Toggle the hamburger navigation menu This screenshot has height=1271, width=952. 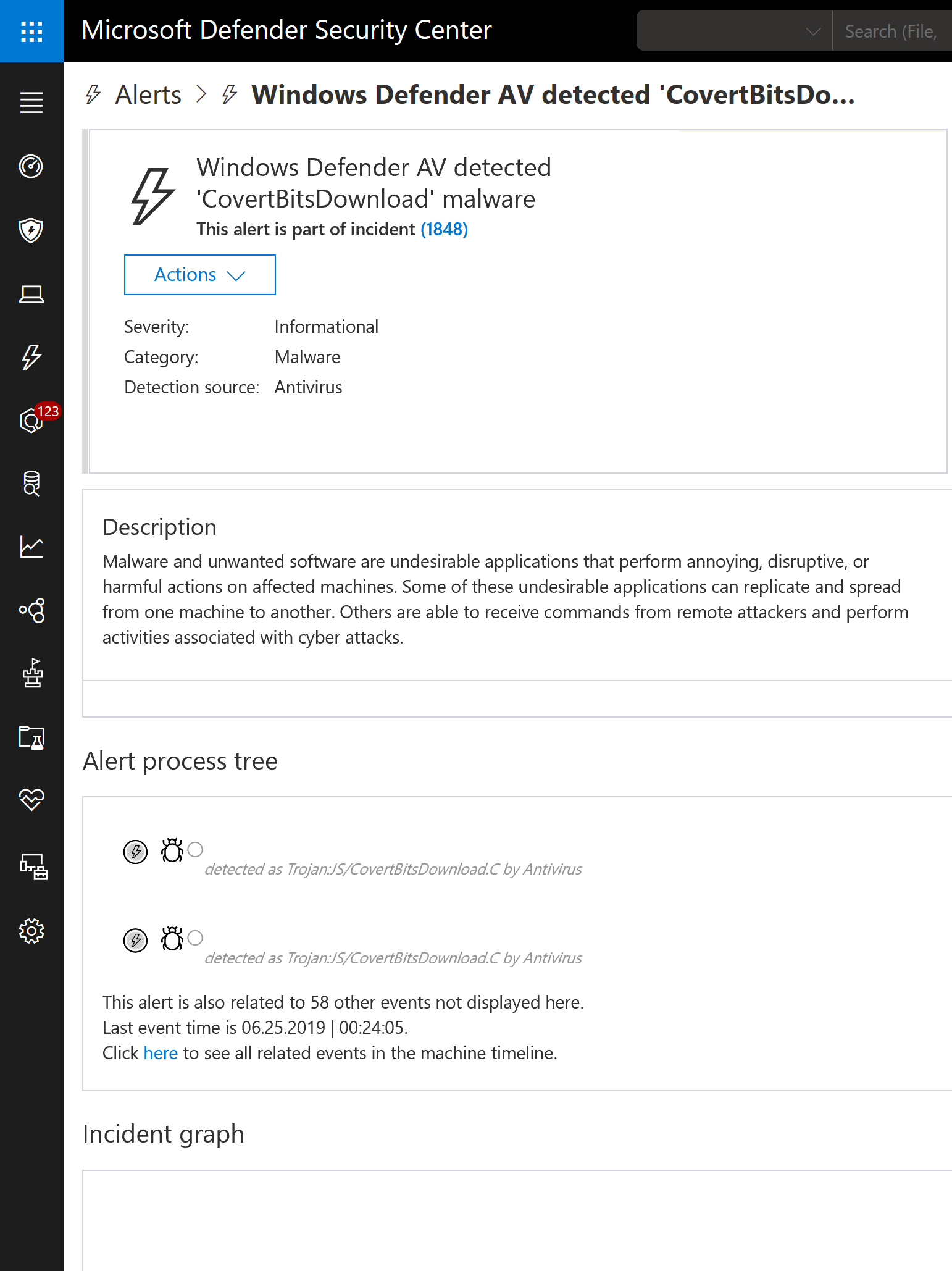(31, 103)
